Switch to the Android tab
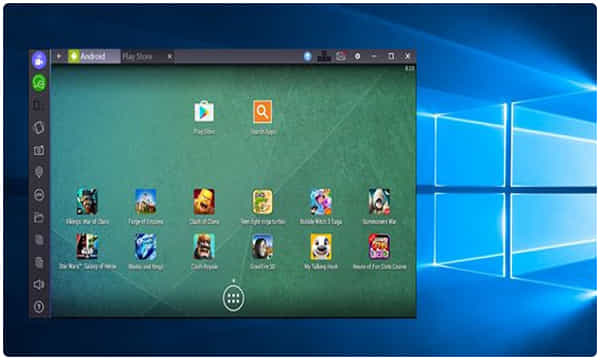The width and height of the screenshot is (600, 360). (x=94, y=57)
